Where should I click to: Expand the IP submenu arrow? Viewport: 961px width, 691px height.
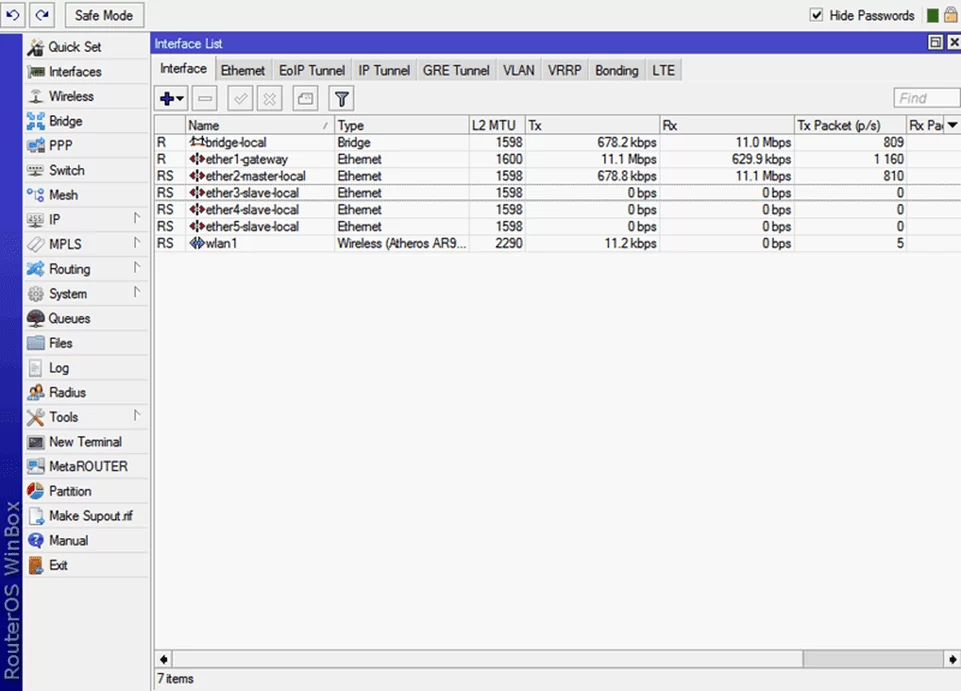(137, 218)
